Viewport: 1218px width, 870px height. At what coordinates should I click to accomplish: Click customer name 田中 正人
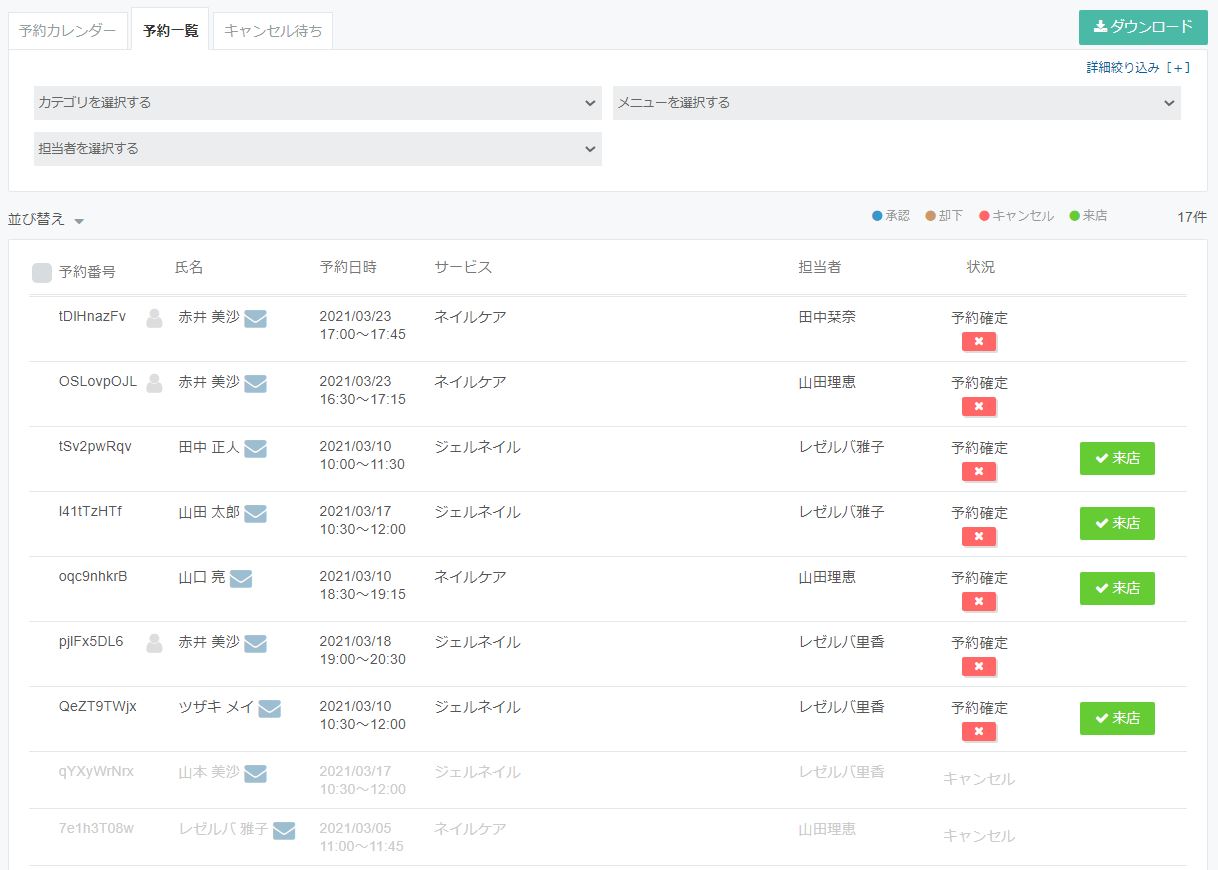point(209,448)
